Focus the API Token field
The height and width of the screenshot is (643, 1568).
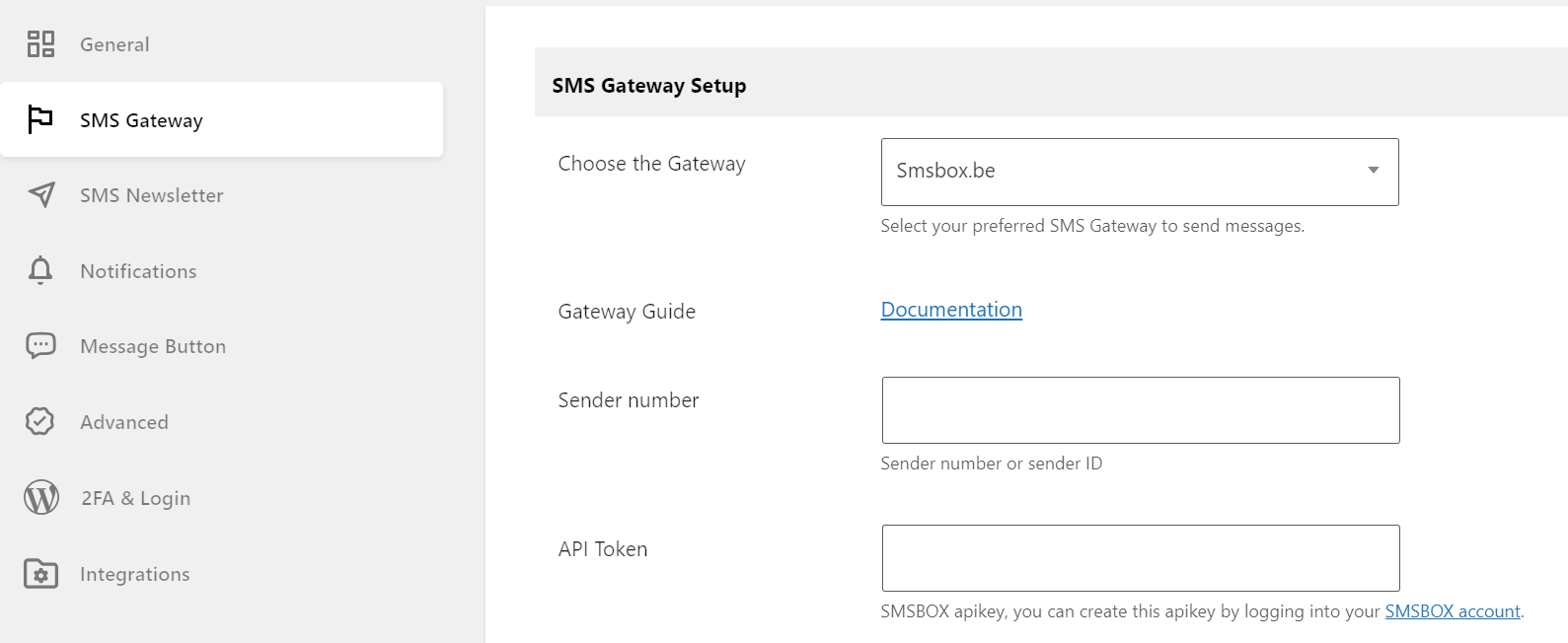pyautogui.click(x=1141, y=558)
